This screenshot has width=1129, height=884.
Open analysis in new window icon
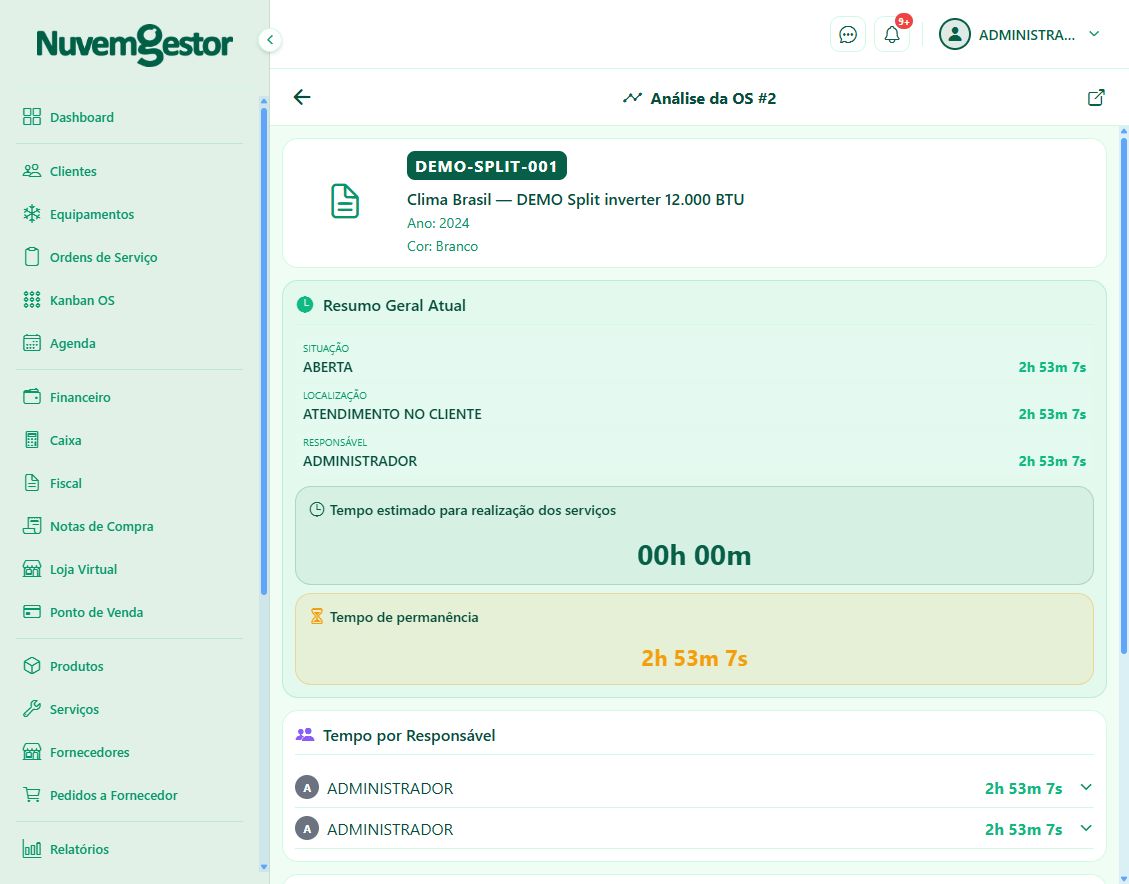[1096, 98]
